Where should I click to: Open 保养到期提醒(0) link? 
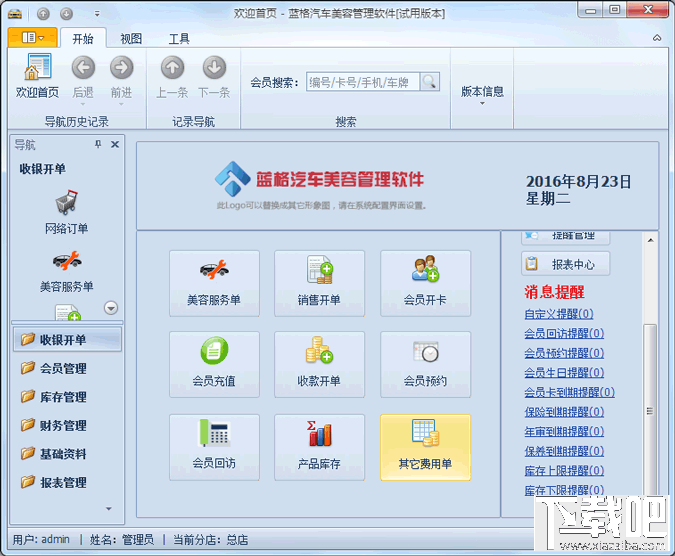[564, 451]
